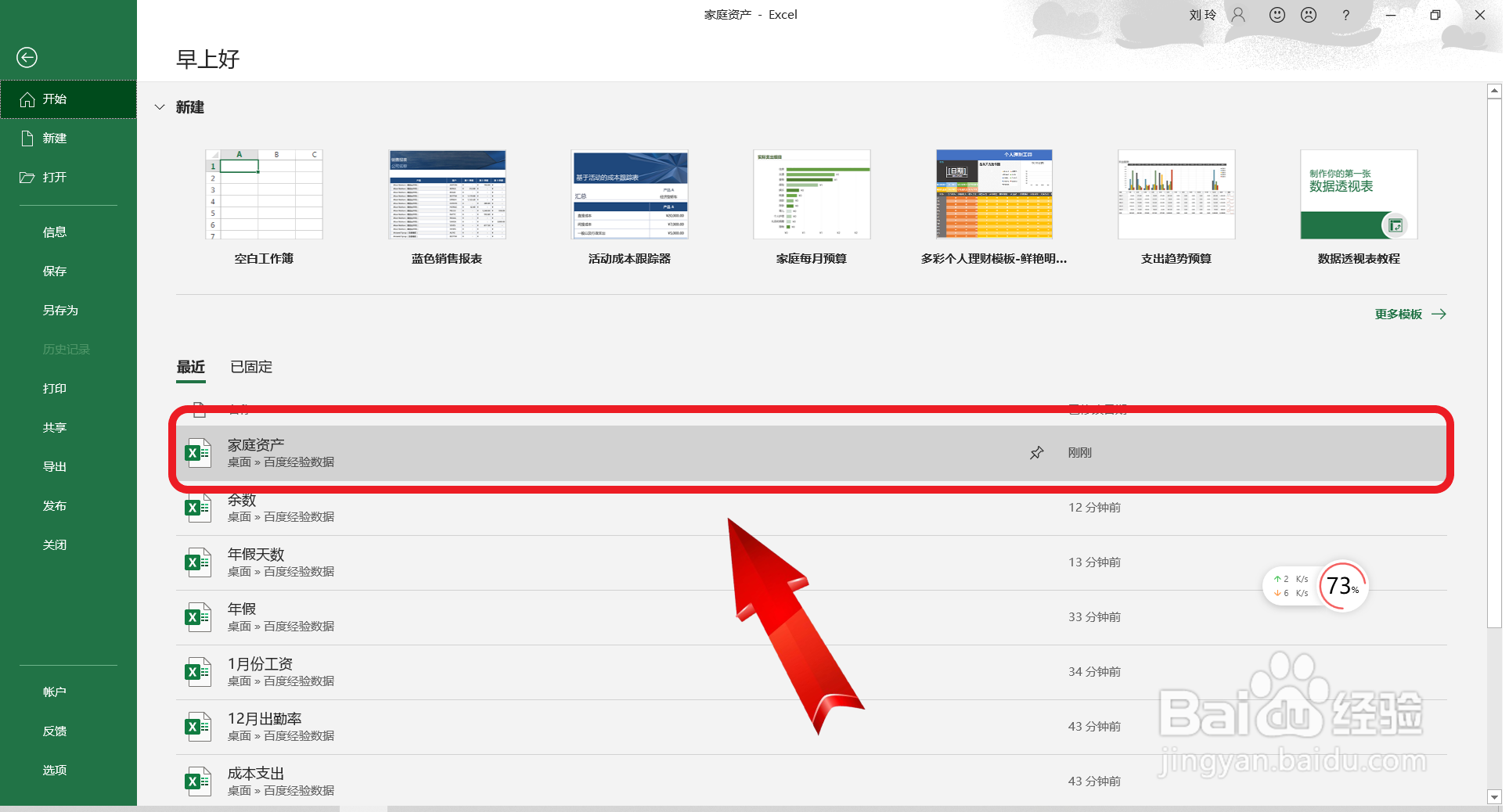Image resolution: width=1509 pixels, height=812 pixels.
Task: Open the 帐户 page
Action: [x=68, y=692]
